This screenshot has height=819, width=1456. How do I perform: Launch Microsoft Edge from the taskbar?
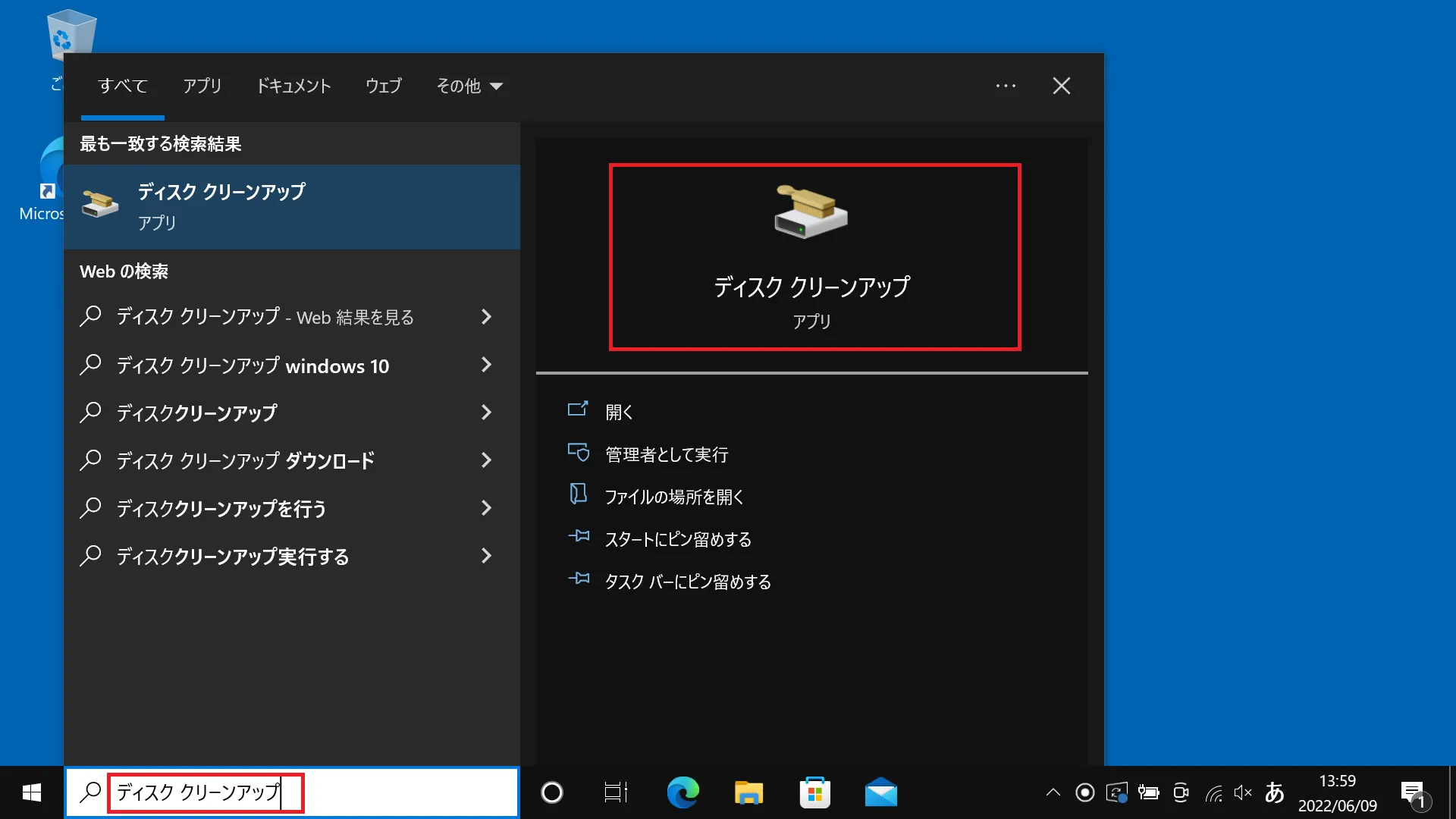tap(682, 792)
